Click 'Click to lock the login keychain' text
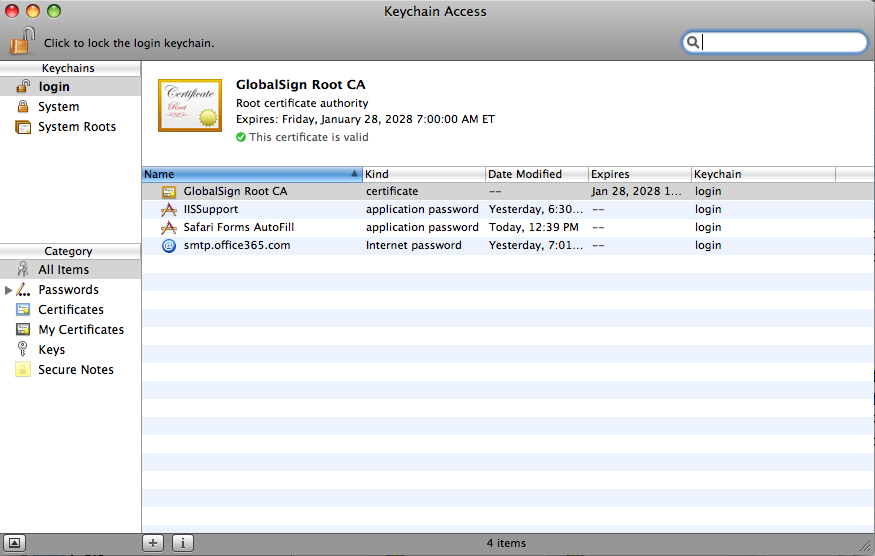 (129, 43)
